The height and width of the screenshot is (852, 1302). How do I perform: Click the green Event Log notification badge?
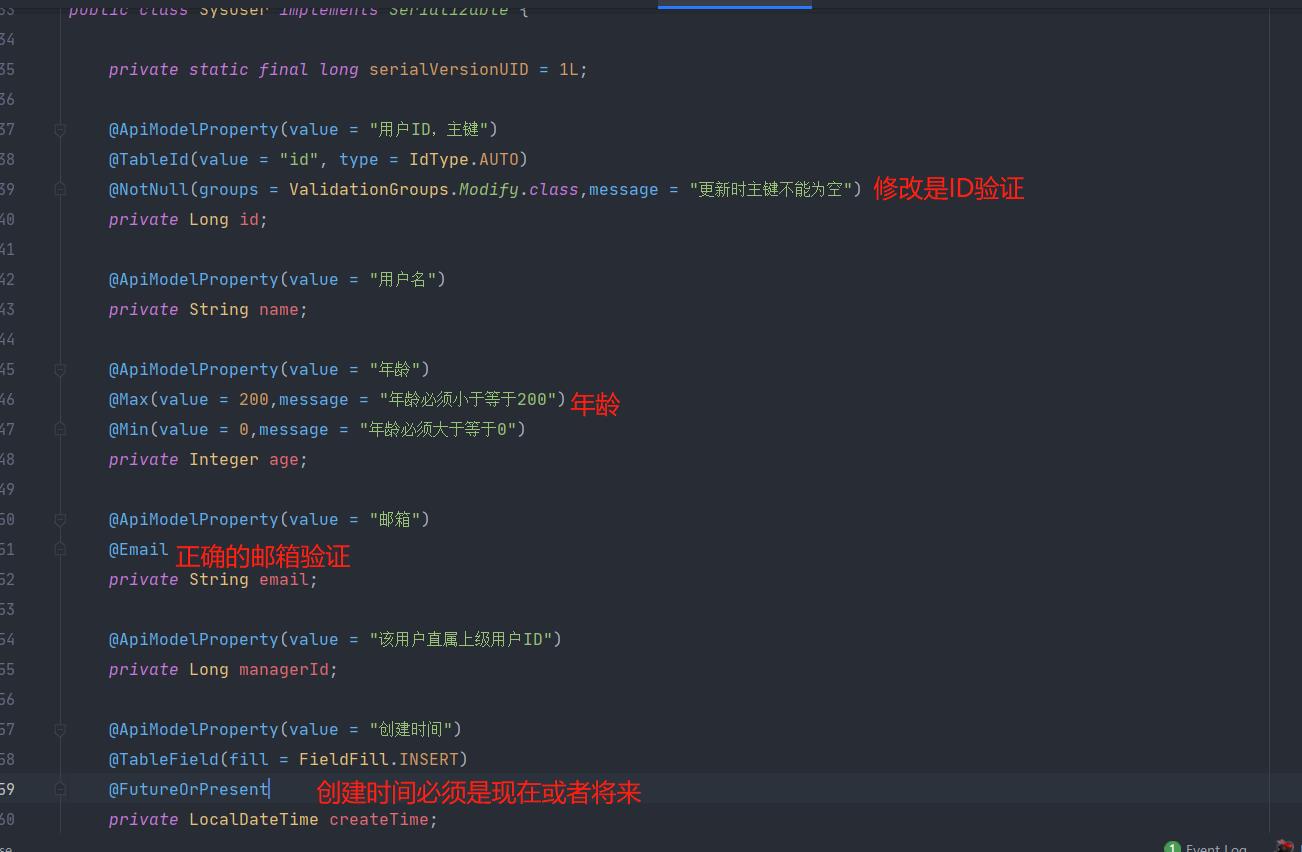tap(1173, 847)
